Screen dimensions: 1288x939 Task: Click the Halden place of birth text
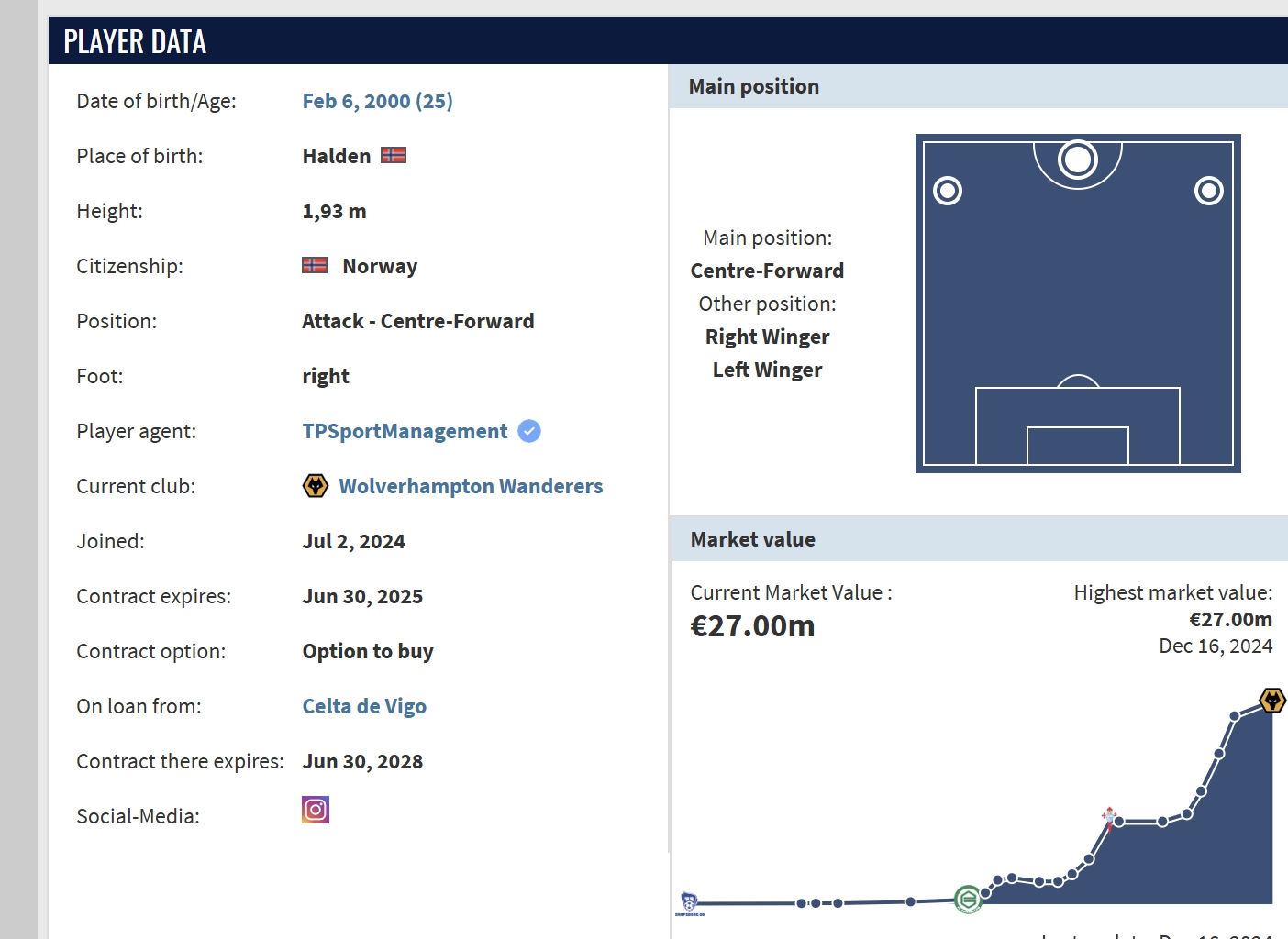(337, 156)
